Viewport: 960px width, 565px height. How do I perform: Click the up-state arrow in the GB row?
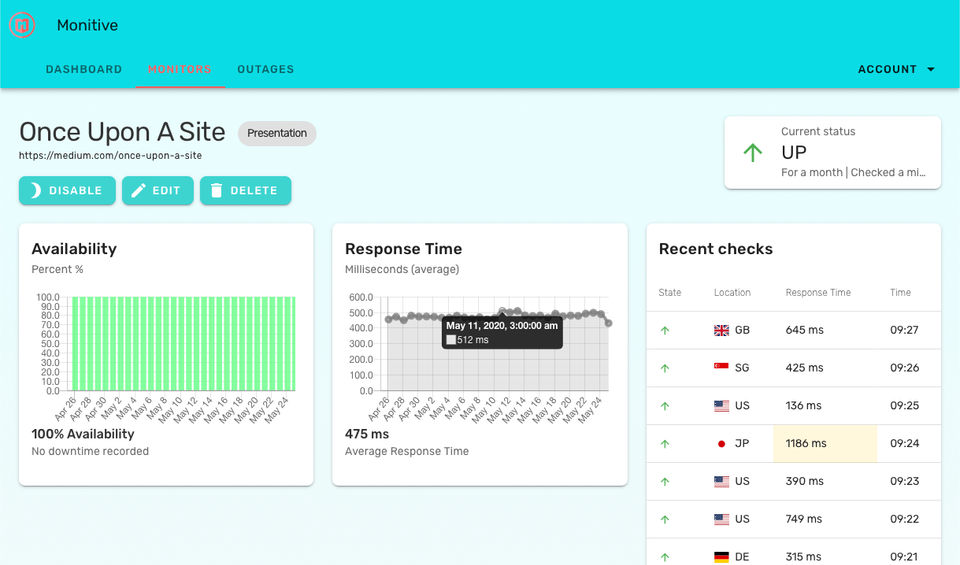[665, 331]
